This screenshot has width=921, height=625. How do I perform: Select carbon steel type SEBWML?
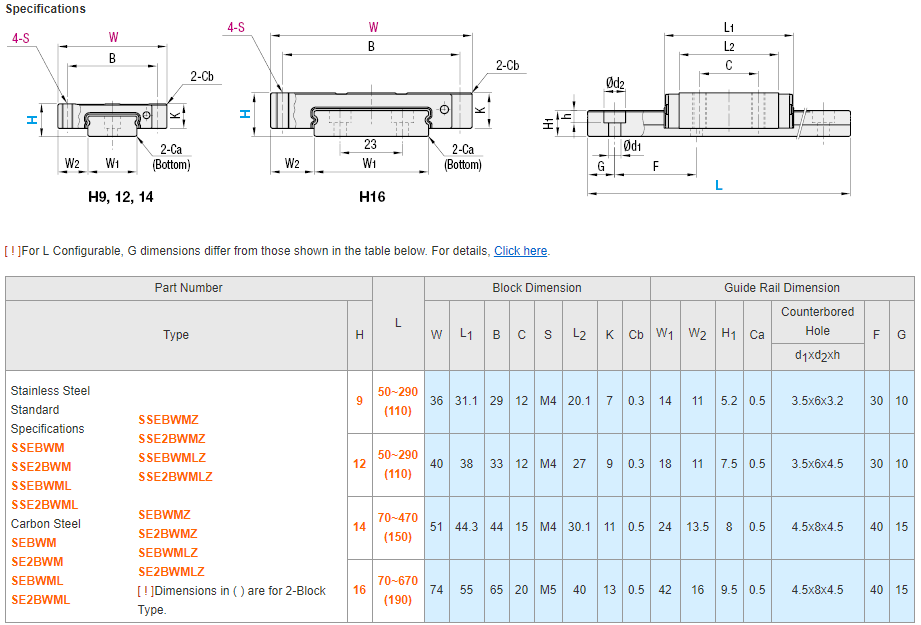click(38, 580)
